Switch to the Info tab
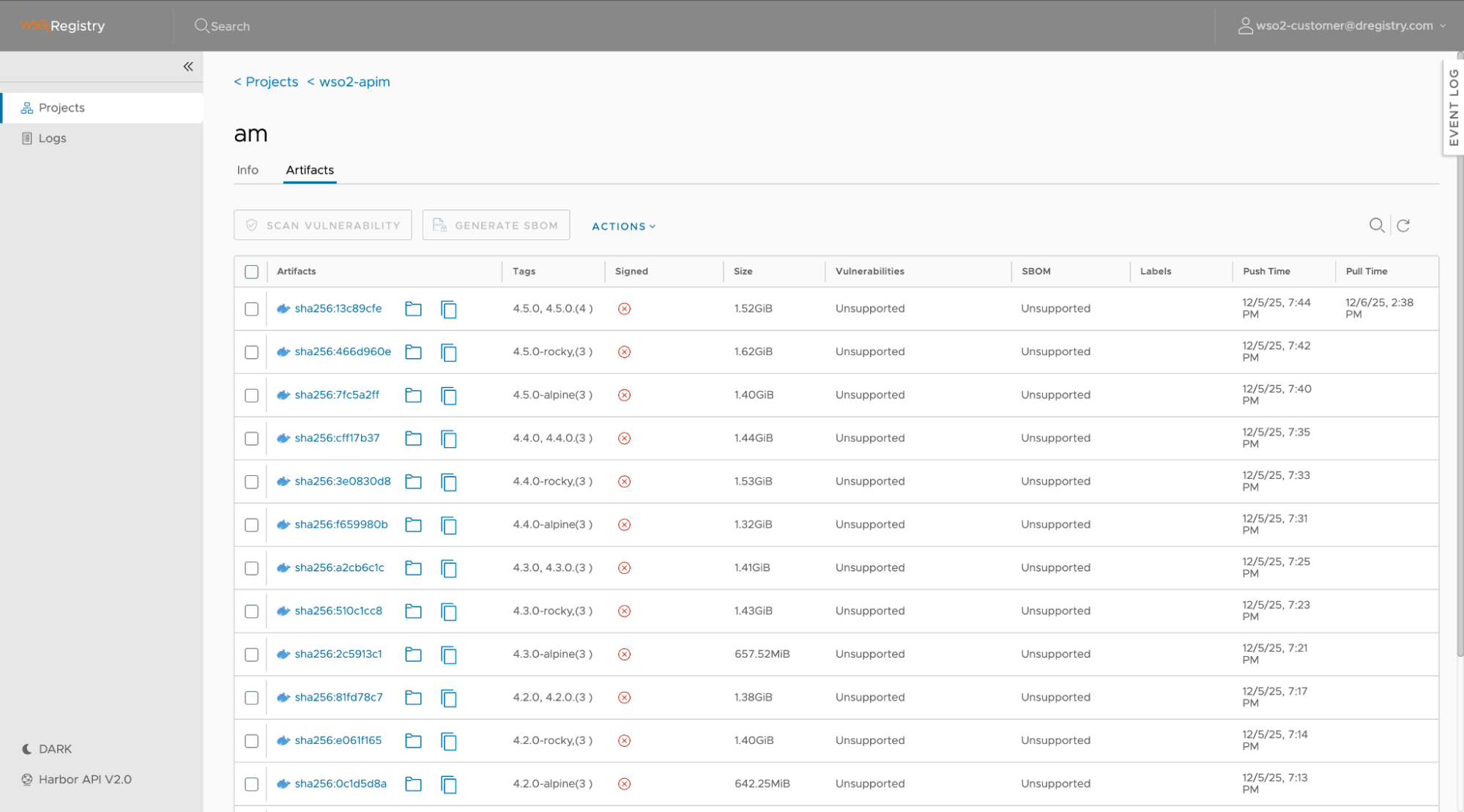The width and height of the screenshot is (1464, 812). pos(248,169)
